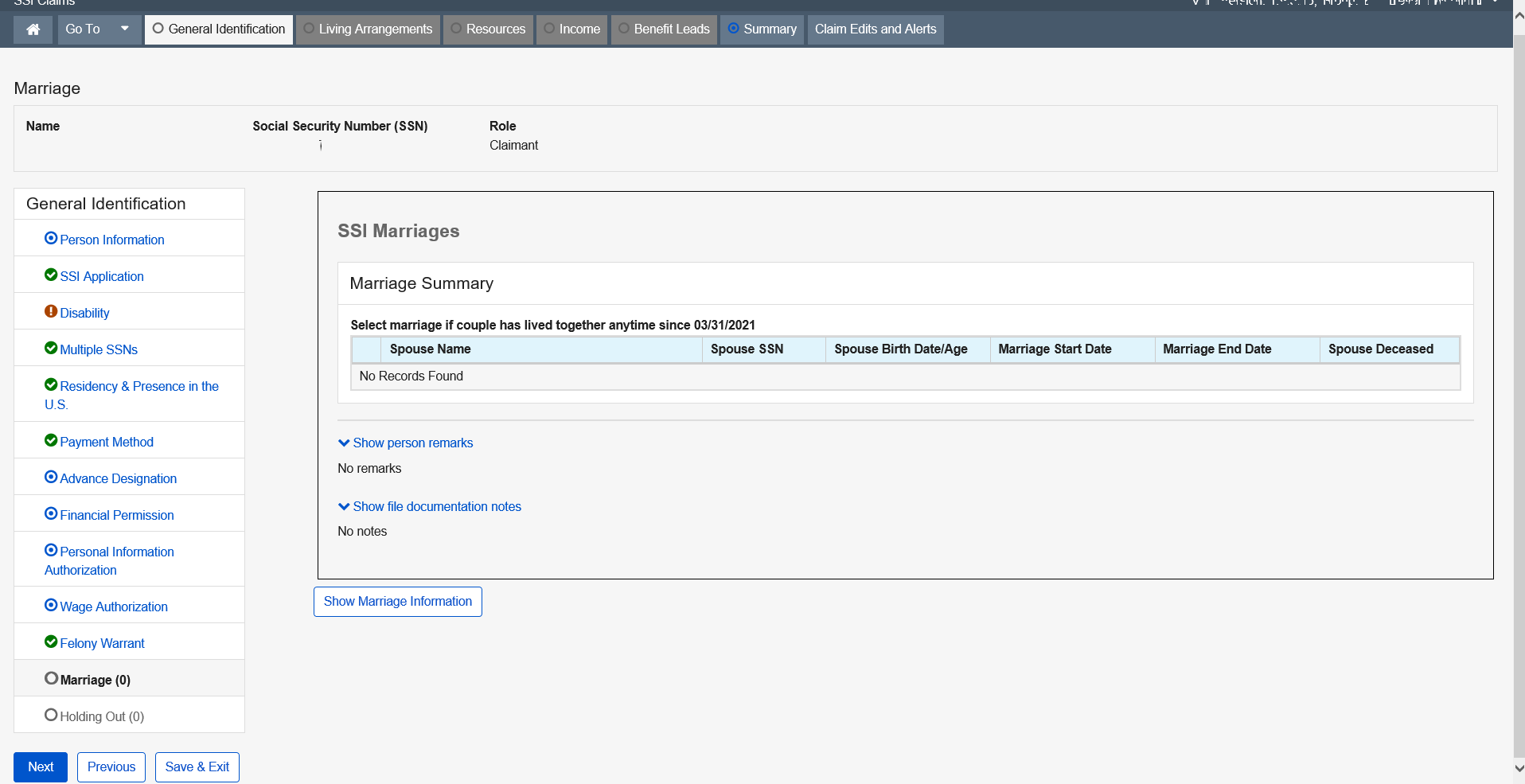Select the Marriage (0) radio indicator

tap(51, 679)
